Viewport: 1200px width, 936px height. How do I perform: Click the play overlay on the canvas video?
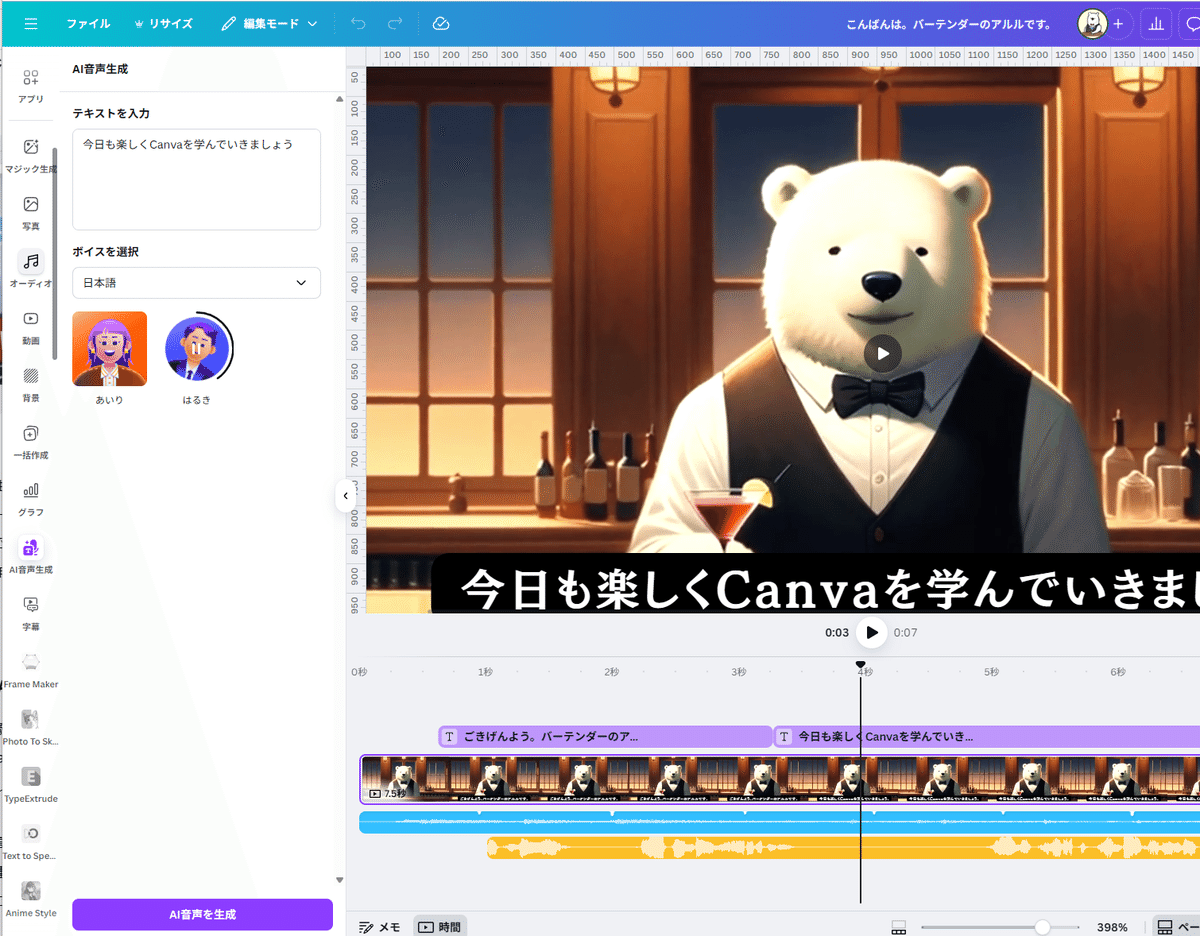click(x=882, y=353)
